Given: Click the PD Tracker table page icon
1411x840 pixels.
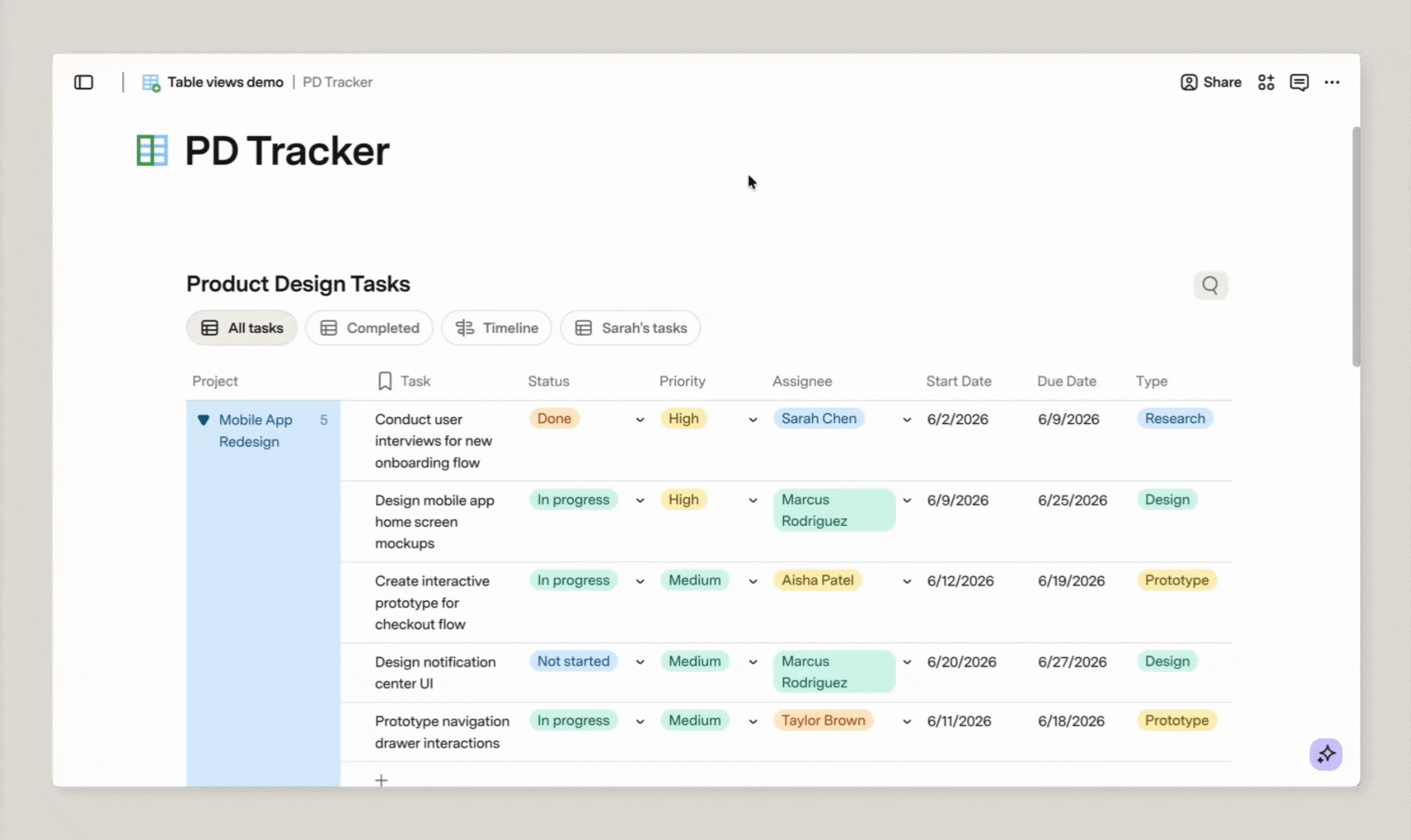Looking at the screenshot, I should coord(152,151).
